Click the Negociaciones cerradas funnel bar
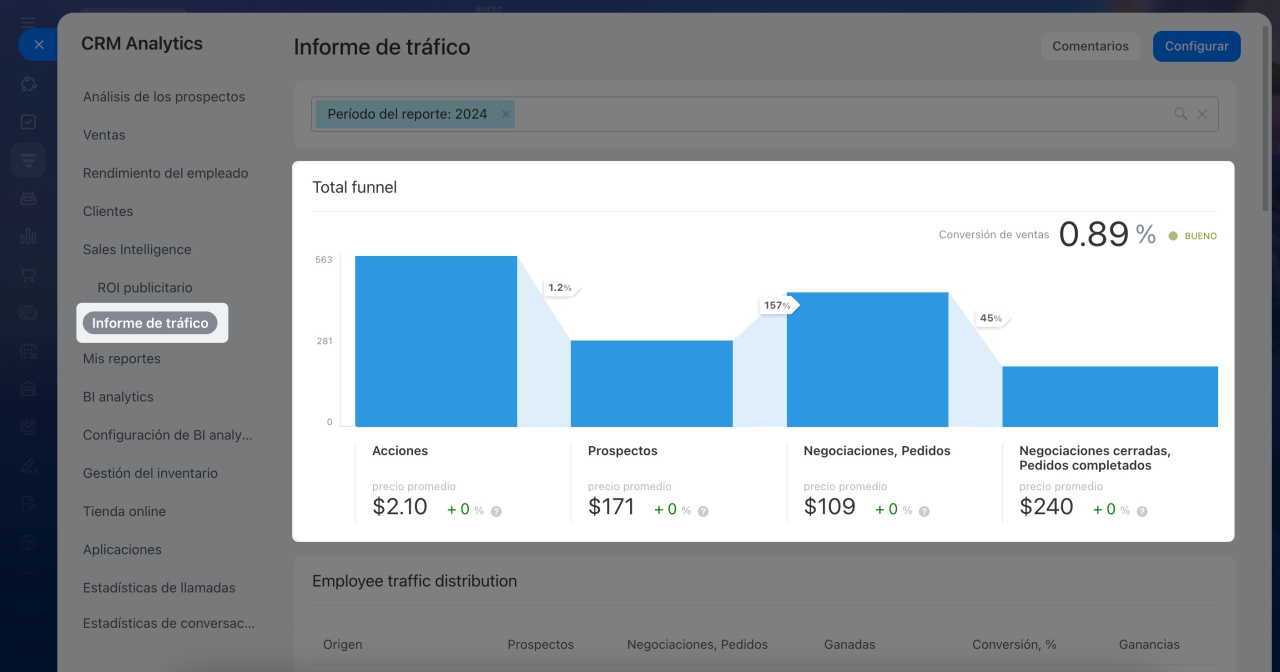This screenshot has width=1280, height=672. click(1110, 397)
